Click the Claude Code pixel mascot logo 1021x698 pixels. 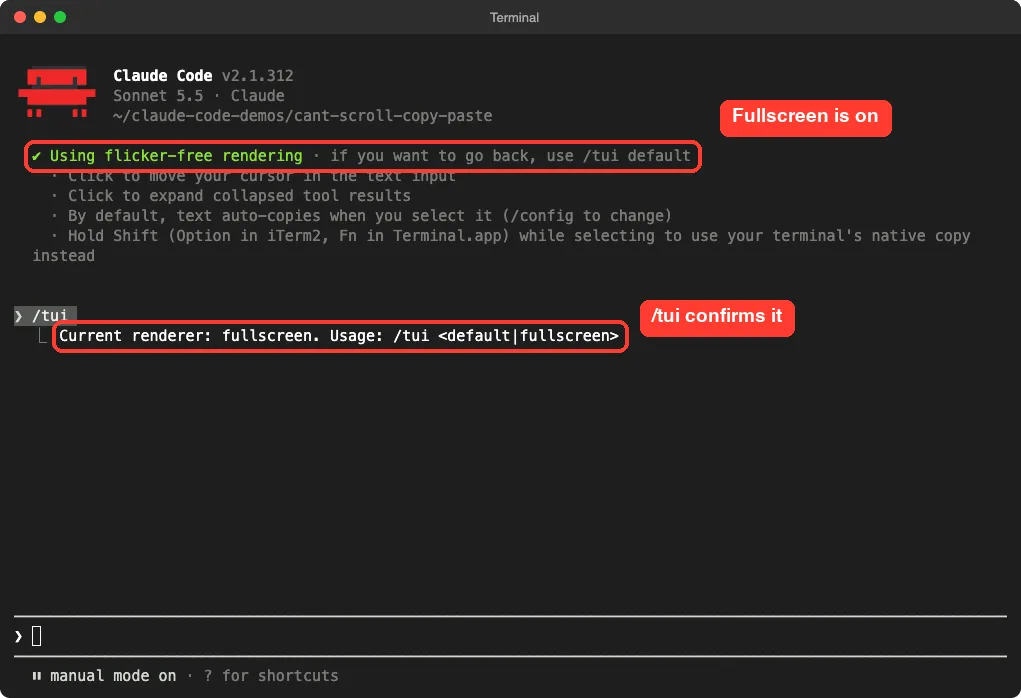pos(57,92)
